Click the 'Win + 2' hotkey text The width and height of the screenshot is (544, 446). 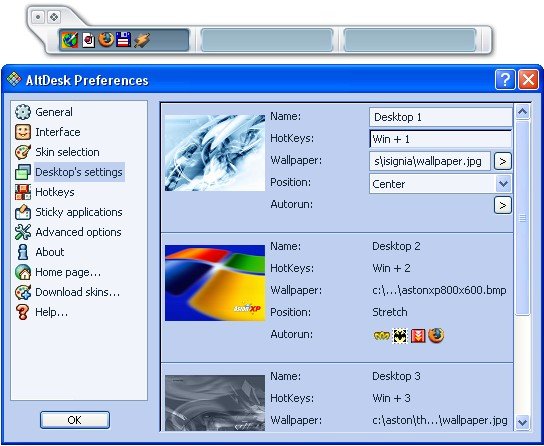click(x=391, y=268)
